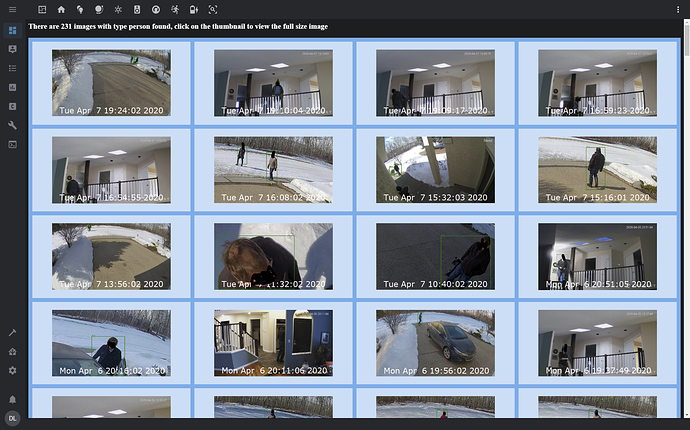690x430 pixels.
Task: Open the terminal icon in sidebar
Action: (x=12, y=144)
